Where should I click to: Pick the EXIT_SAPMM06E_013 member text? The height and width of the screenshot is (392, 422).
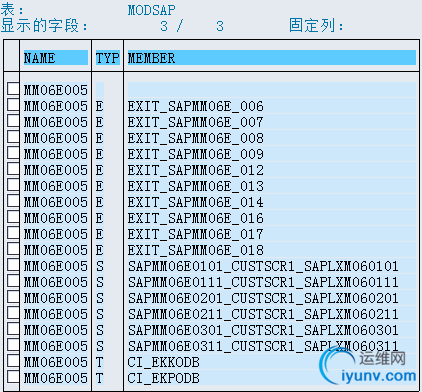pos(196,186)
